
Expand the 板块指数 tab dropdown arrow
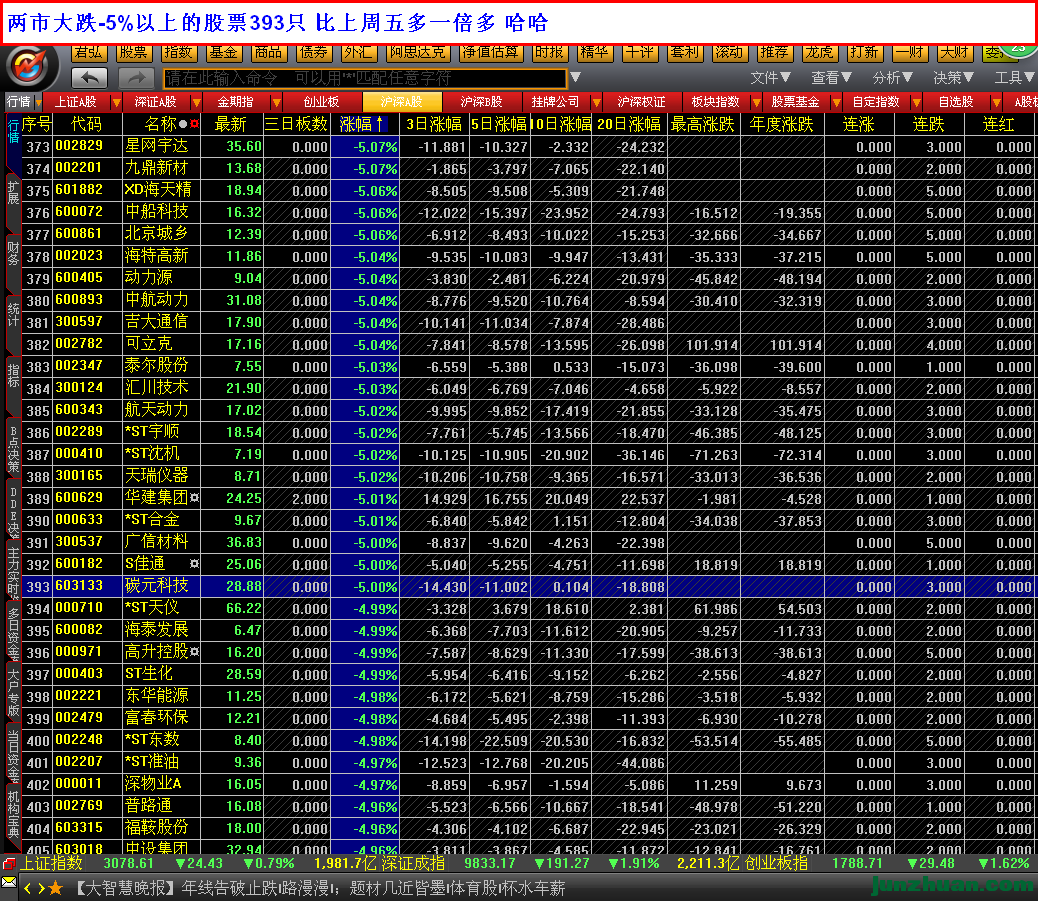pyautogui.click(x=756, y=103)
